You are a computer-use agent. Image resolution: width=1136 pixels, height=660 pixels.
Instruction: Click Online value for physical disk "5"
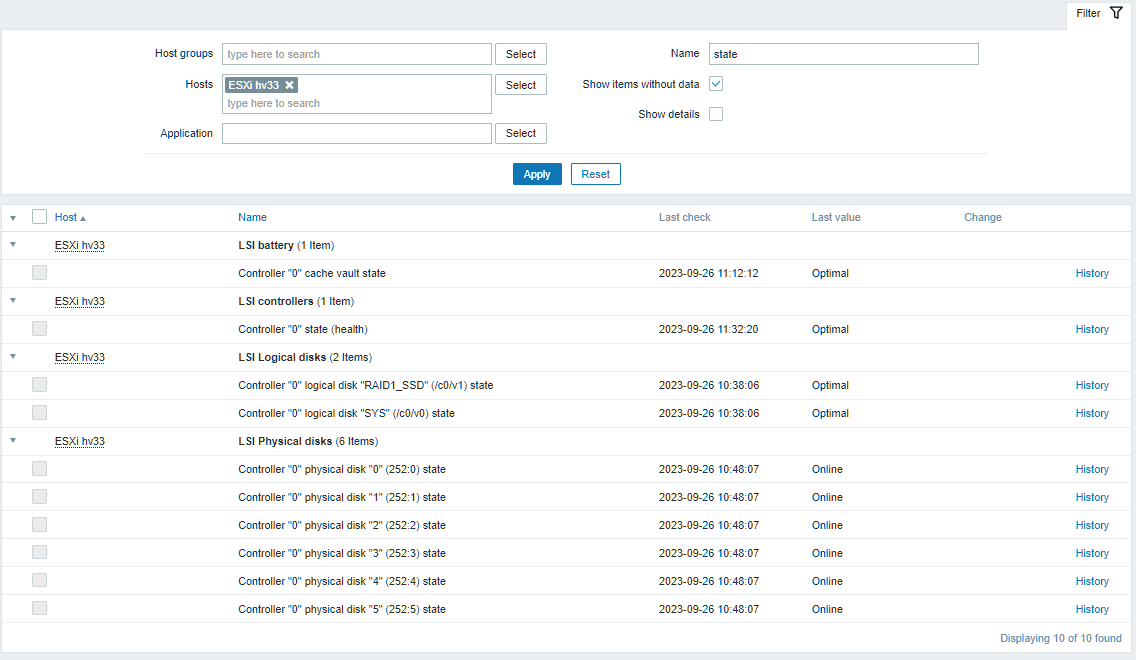(827, 609)
